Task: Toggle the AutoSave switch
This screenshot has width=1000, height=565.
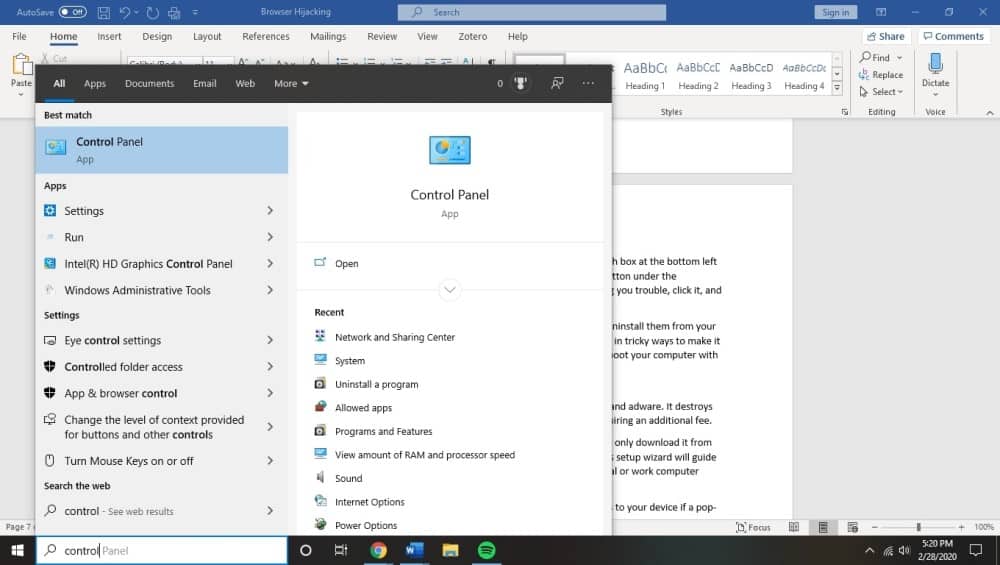Action: click(x=72, y=12)
